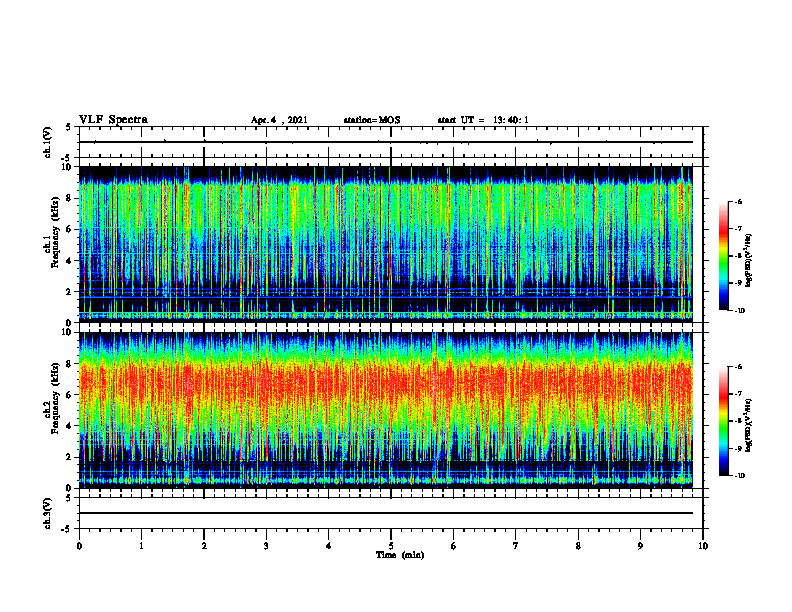Click the ch.1 spectrogram color scale bar
Screen dimensions: 792x612
pos(723,256)
